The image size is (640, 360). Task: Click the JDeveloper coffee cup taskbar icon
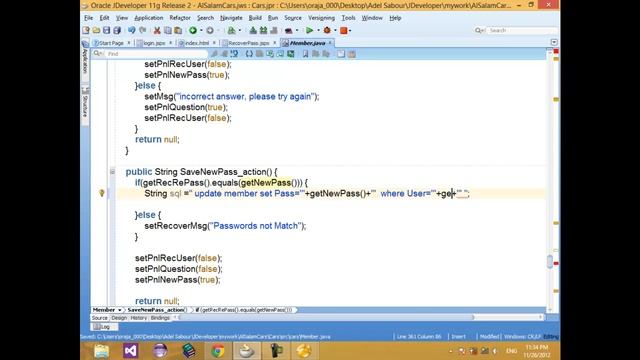tap(247, 351)
